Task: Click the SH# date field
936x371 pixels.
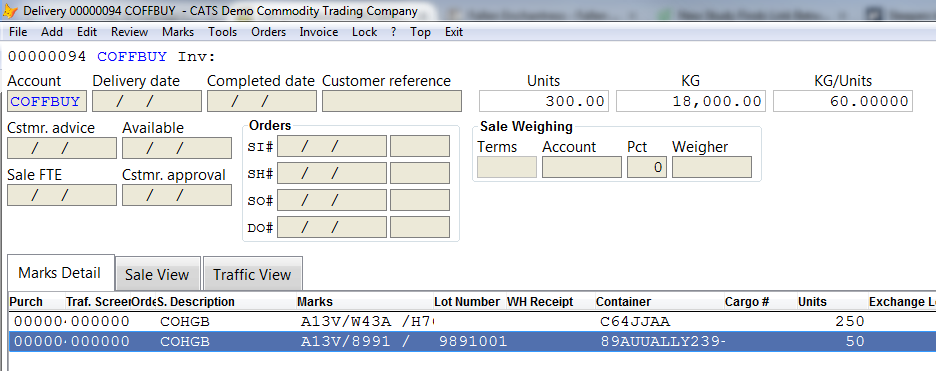Action: click(x=332, y=173)
